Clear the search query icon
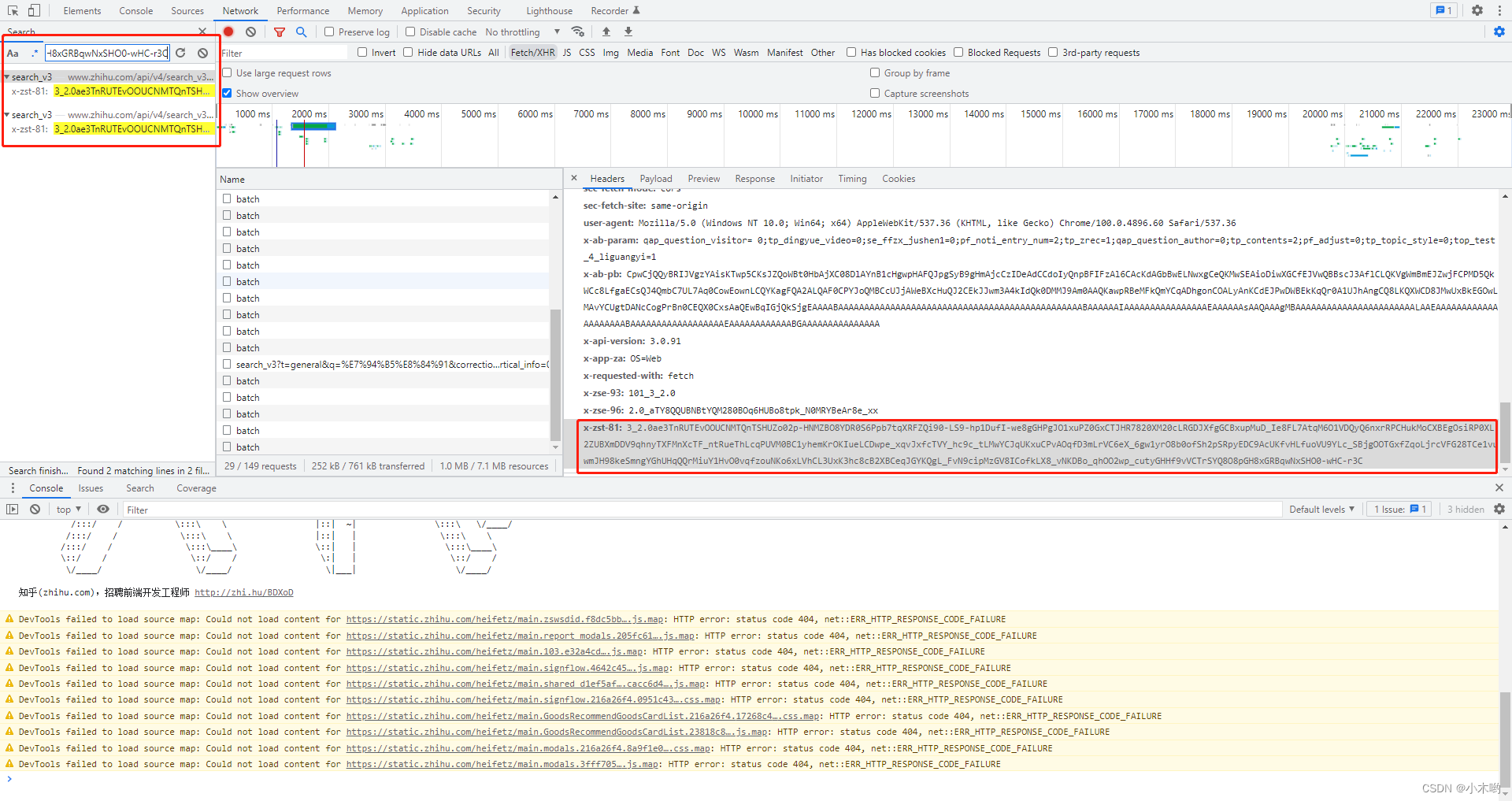 [x=203, y=53]
